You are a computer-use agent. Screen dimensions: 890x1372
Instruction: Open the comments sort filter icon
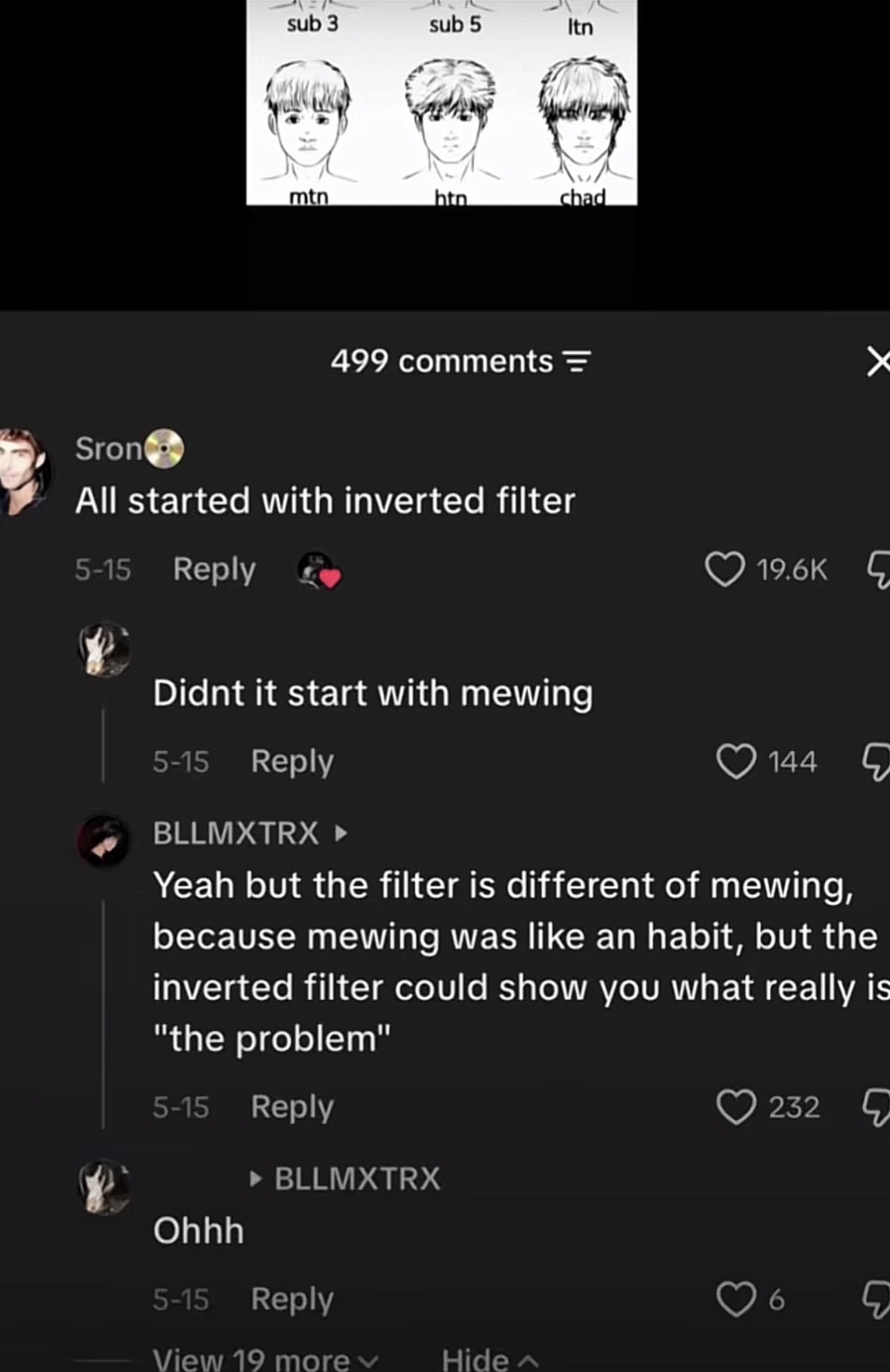(577, 362)
